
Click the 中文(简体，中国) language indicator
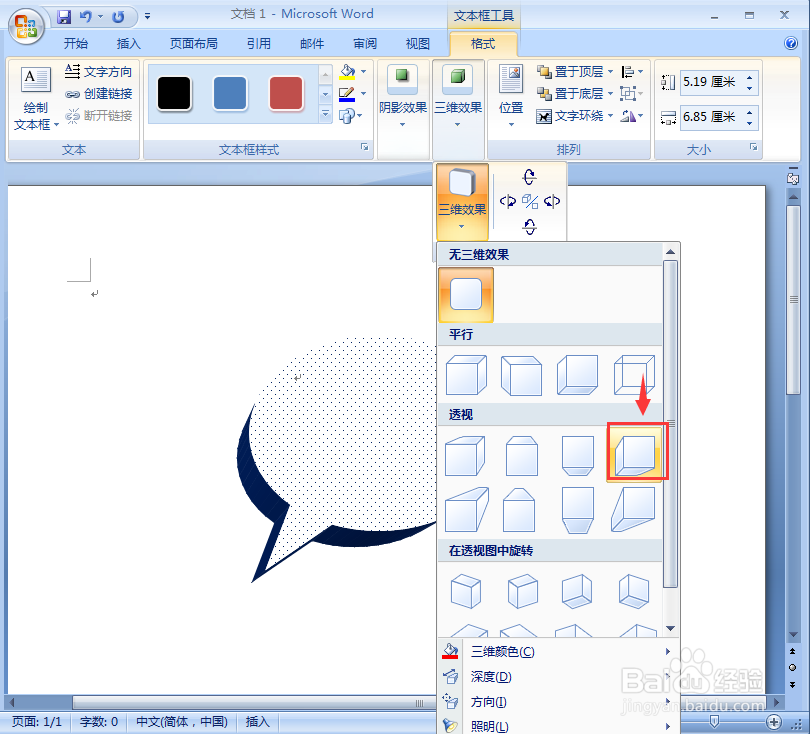click(182, 722)
